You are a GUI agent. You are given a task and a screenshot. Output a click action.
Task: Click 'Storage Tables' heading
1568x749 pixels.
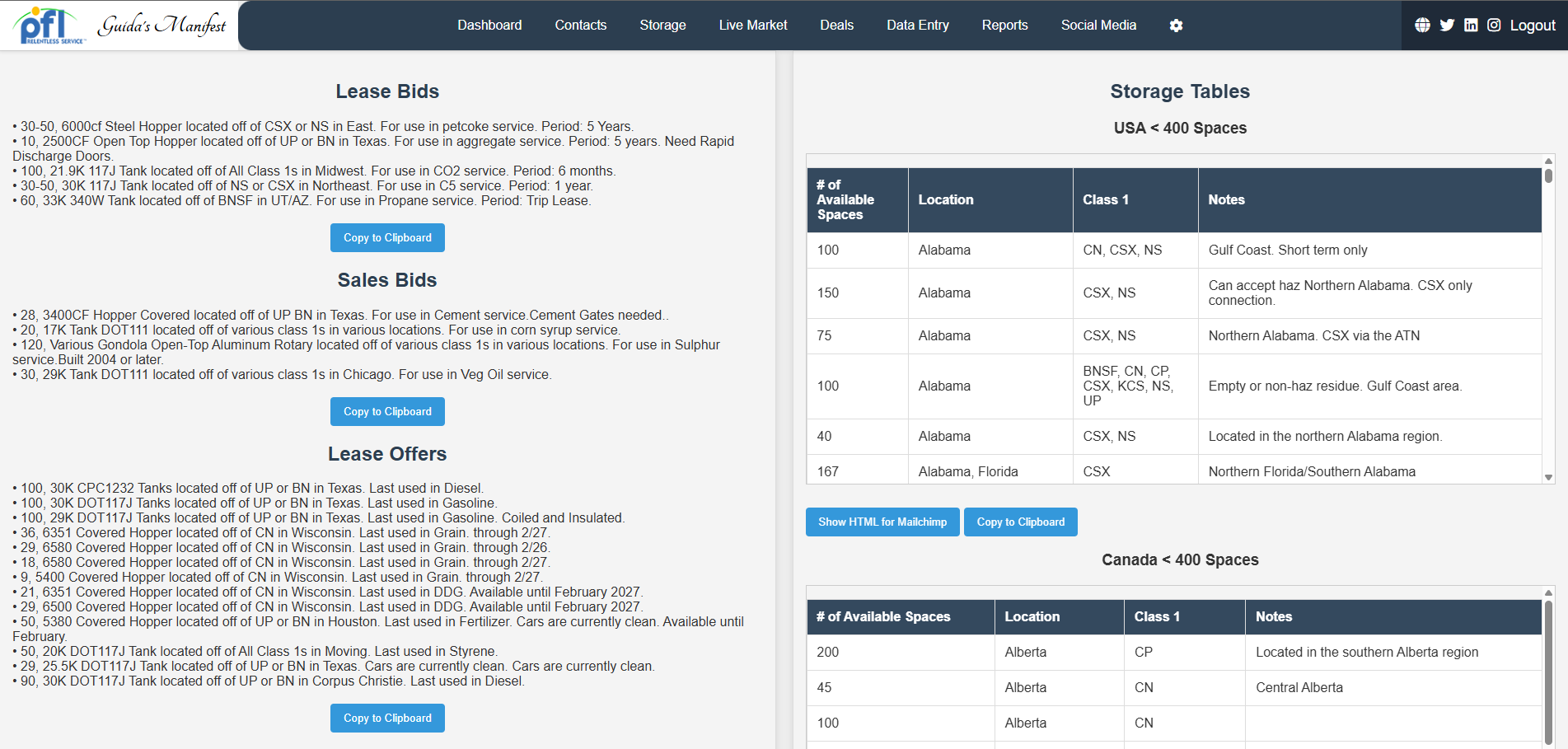click(x=1180, y=91)
